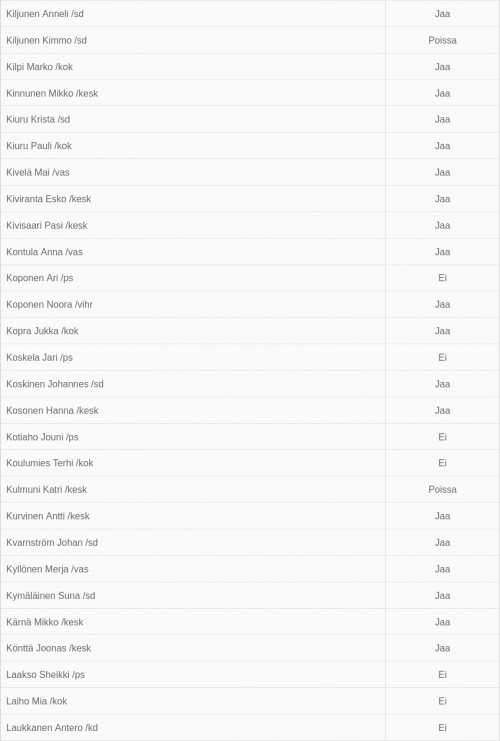Click Ei vote for Laukkanen Antero
500x741 pixels.
[x=442, y=727]
